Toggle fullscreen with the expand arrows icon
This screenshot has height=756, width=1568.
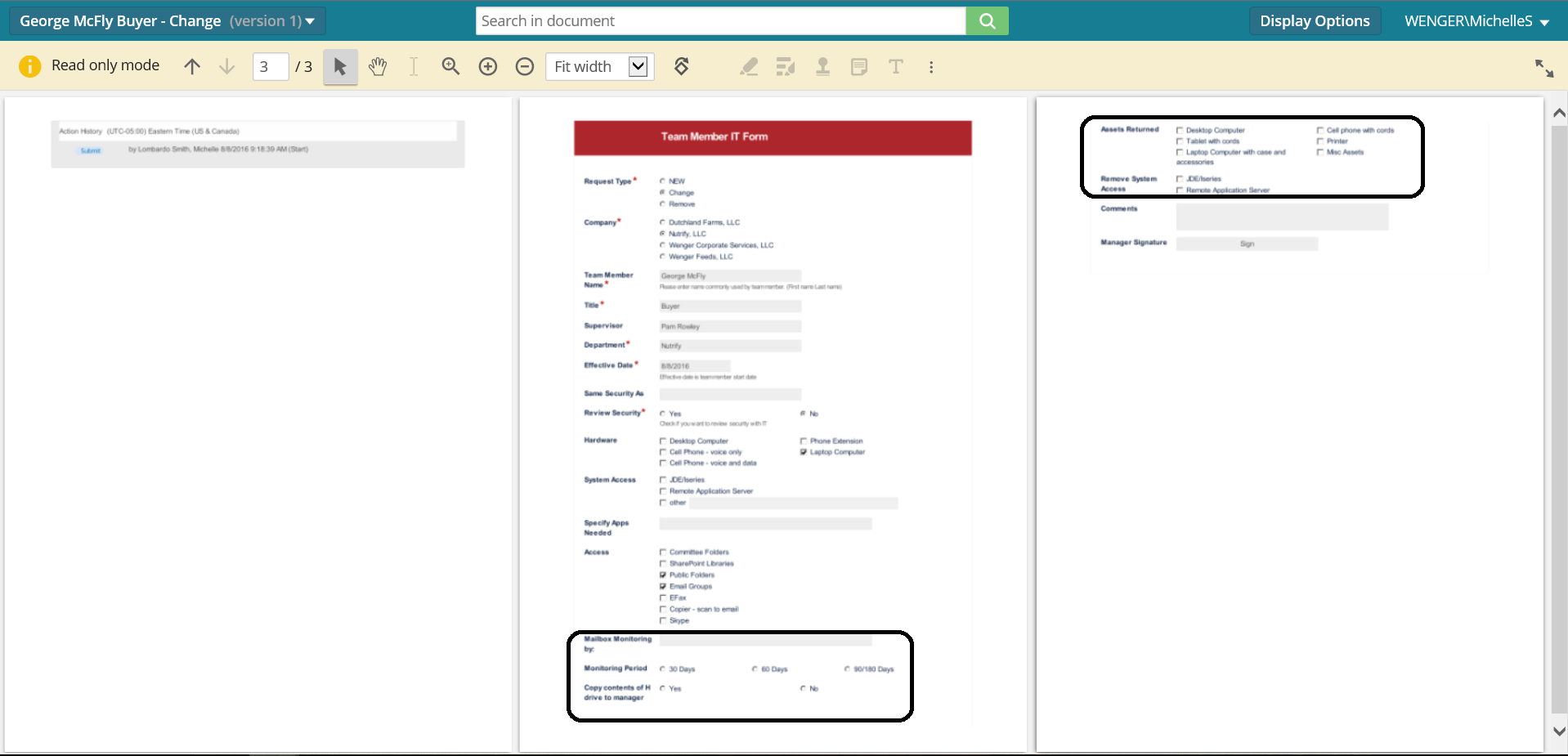pos(1543,69)
